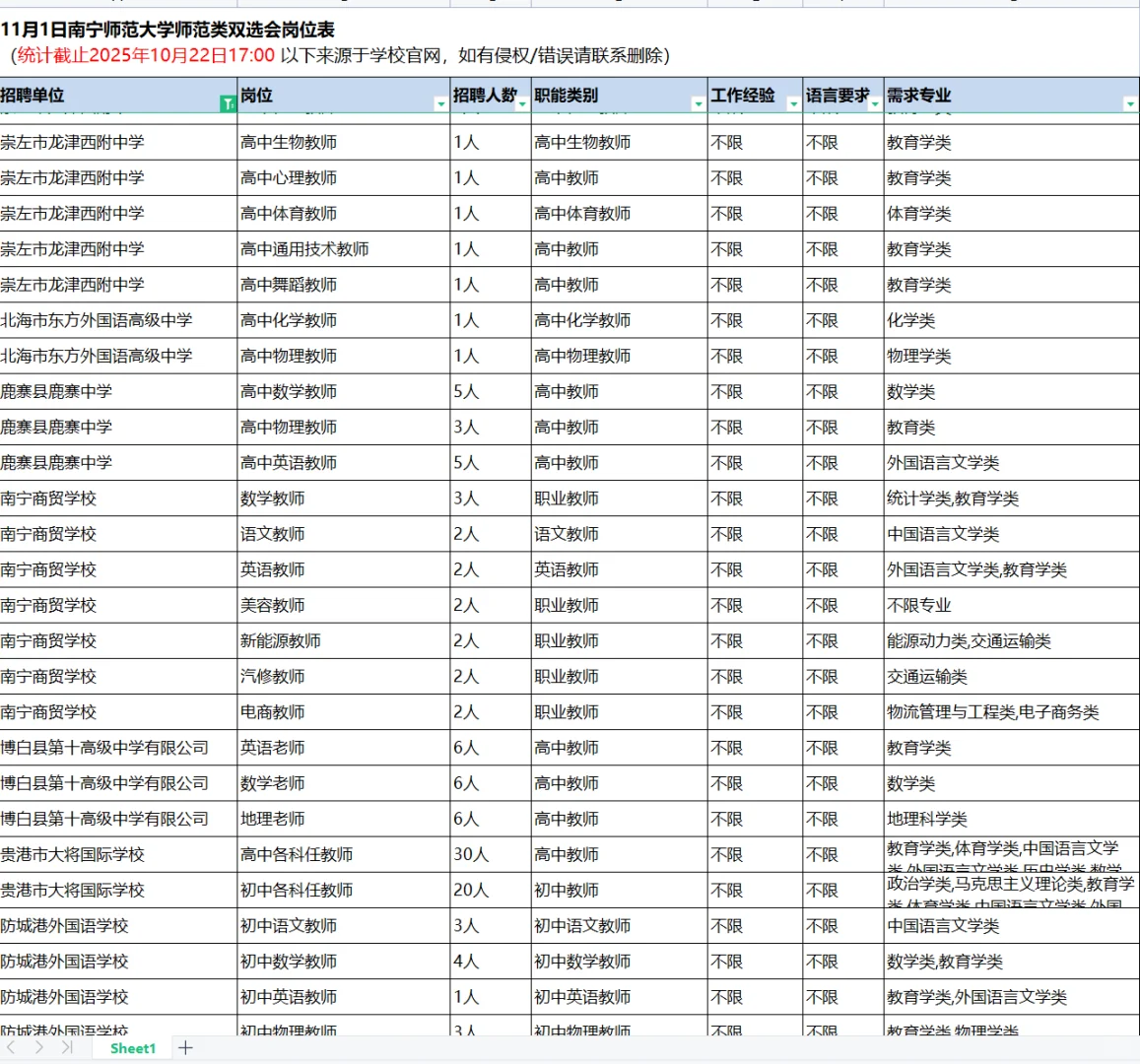
Task: Click the 高中各科任教师 cell
Action: (x=343, y=855)
